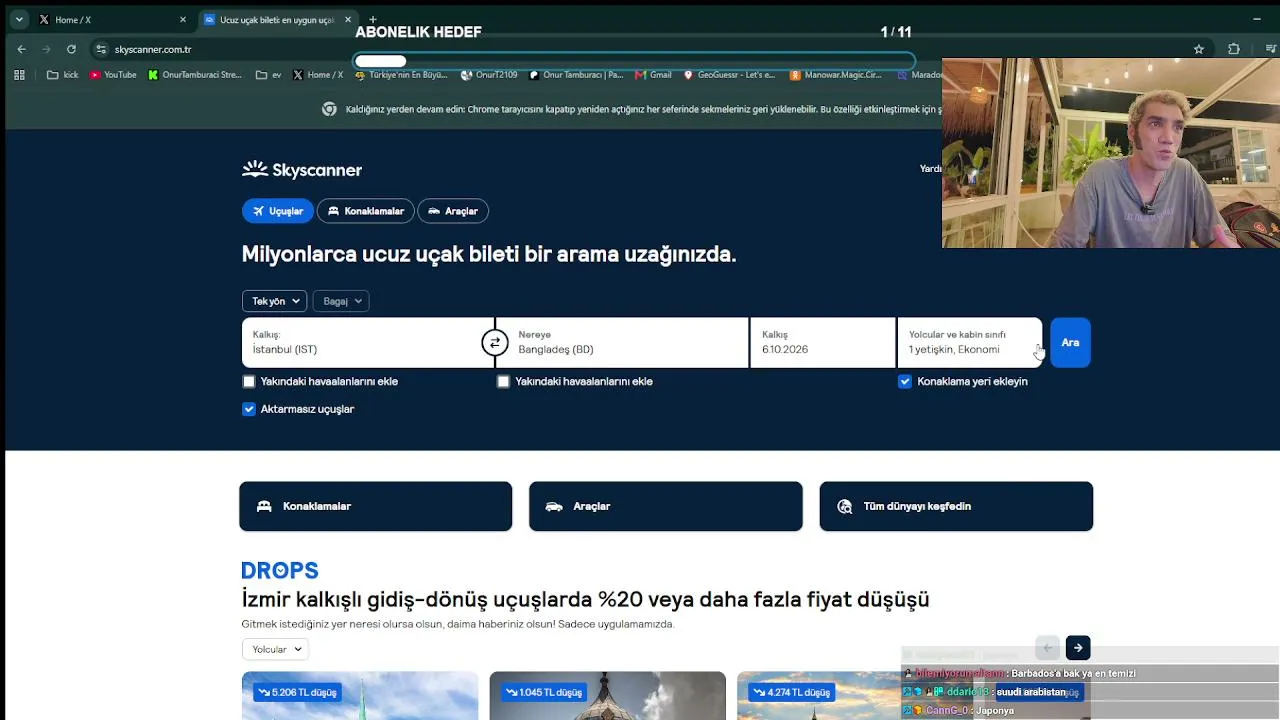Viewport: 1280px width, 720px height.
Task: Switch to the Home / X browser tab
Action: coord(110,19)
